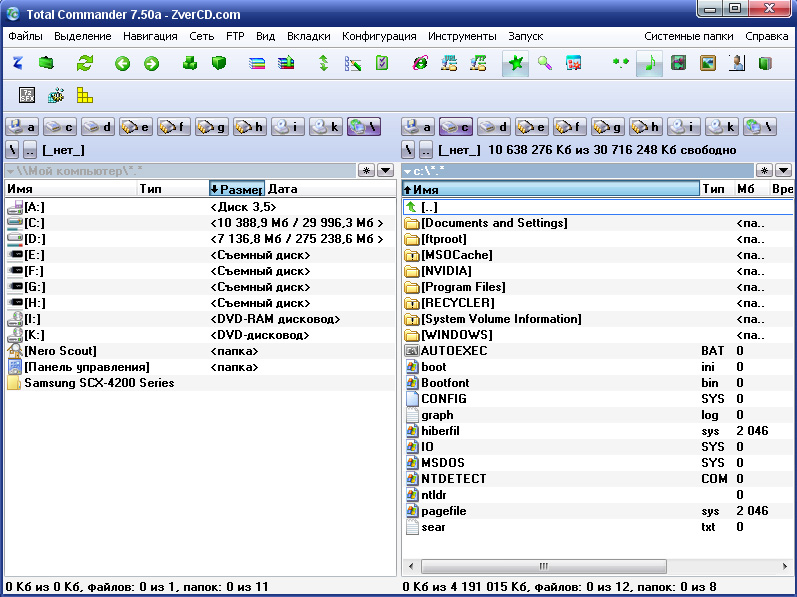Click the yellow blocks toolbar icon

pyautogui.click(x=85, y=96)
